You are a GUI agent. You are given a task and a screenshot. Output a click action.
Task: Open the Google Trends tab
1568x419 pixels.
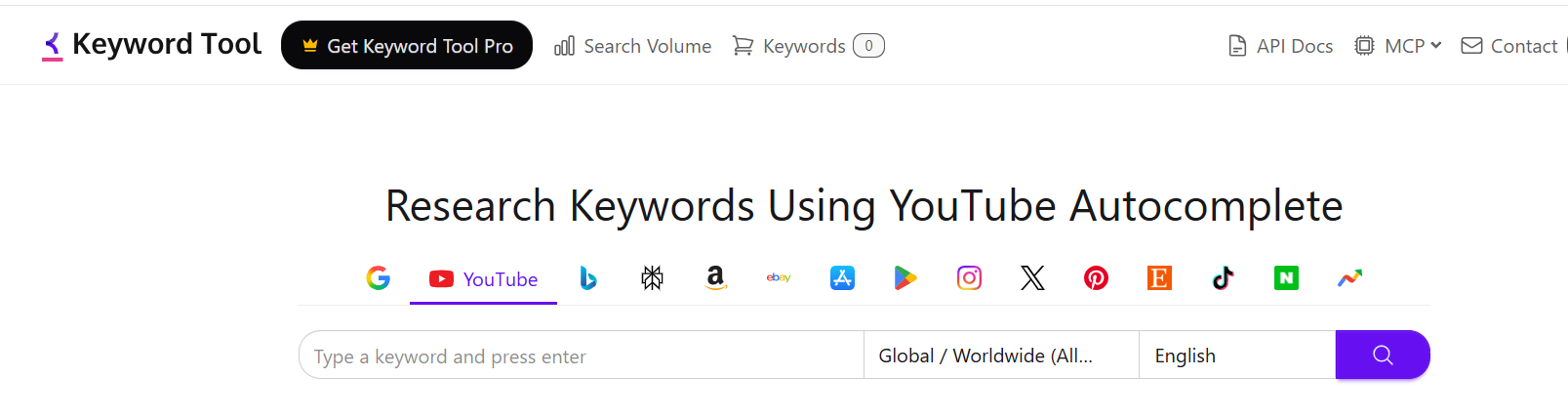(1349, 278)
